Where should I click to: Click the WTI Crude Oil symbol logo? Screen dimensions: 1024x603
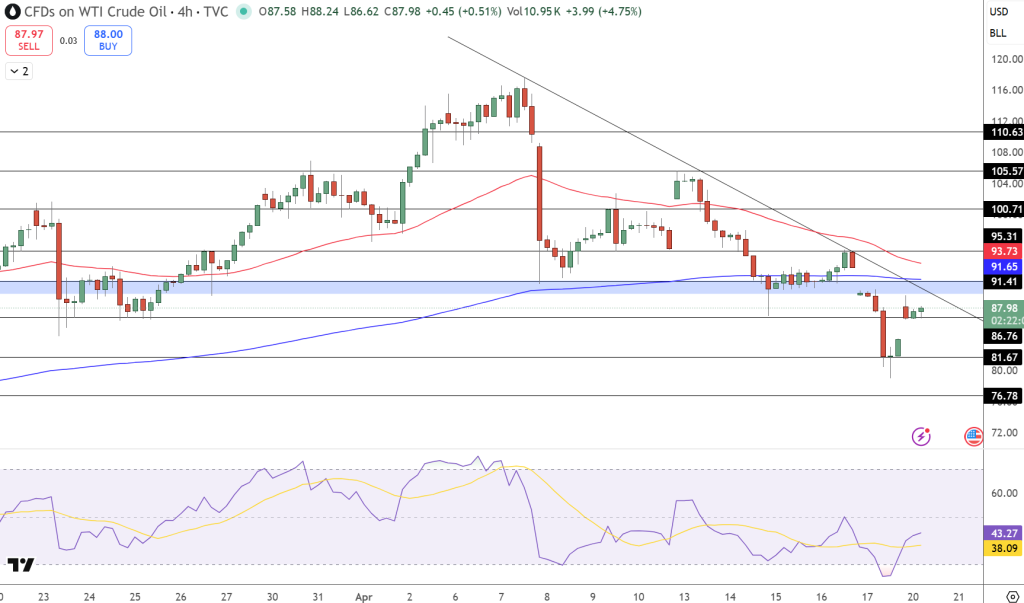point(11,11)
